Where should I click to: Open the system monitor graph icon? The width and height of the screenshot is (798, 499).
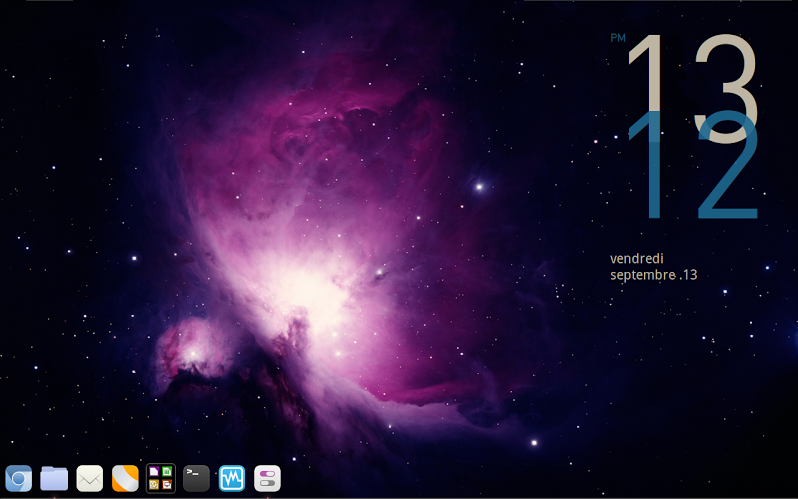pos(232,479)
